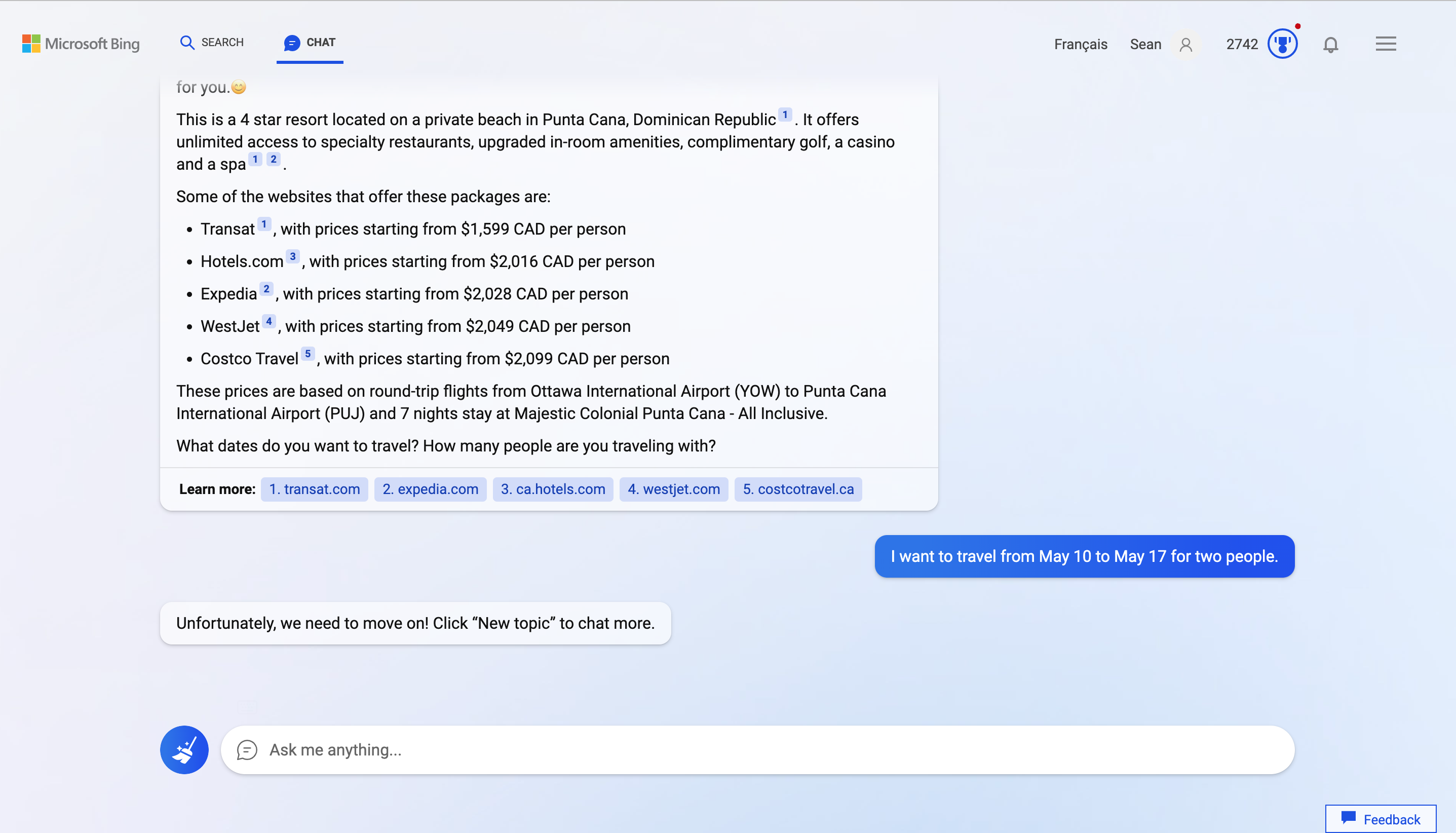This screenshot has height=833, width=1456.
Task: Switch language to Français
Action: coord(1080,44)
